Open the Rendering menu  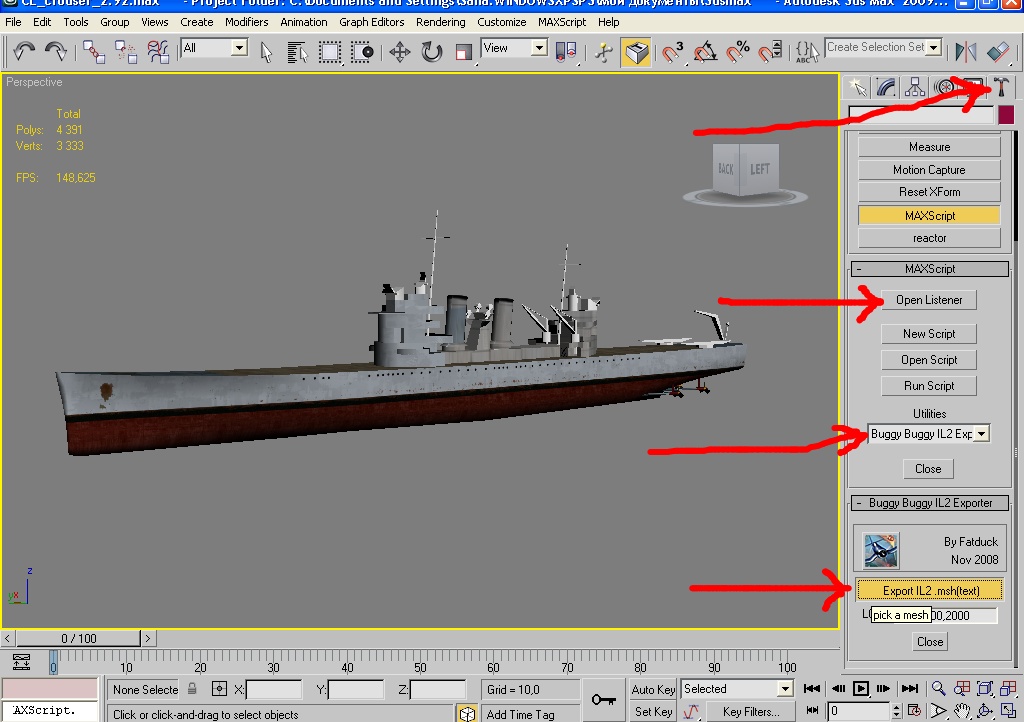click(440, 21)
